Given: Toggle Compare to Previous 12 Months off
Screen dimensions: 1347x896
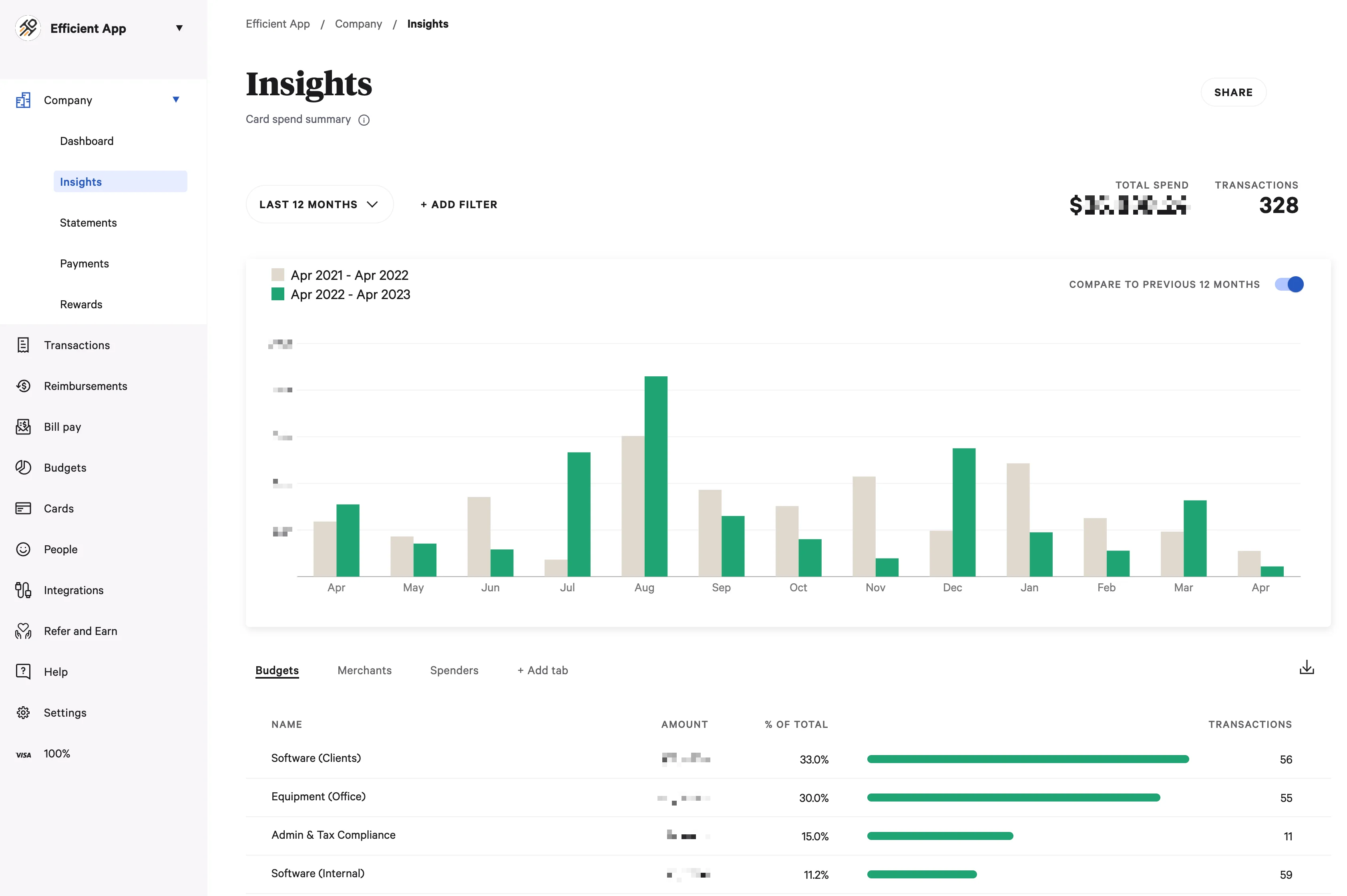Looking at the screenshot, I should [1289, 284].
